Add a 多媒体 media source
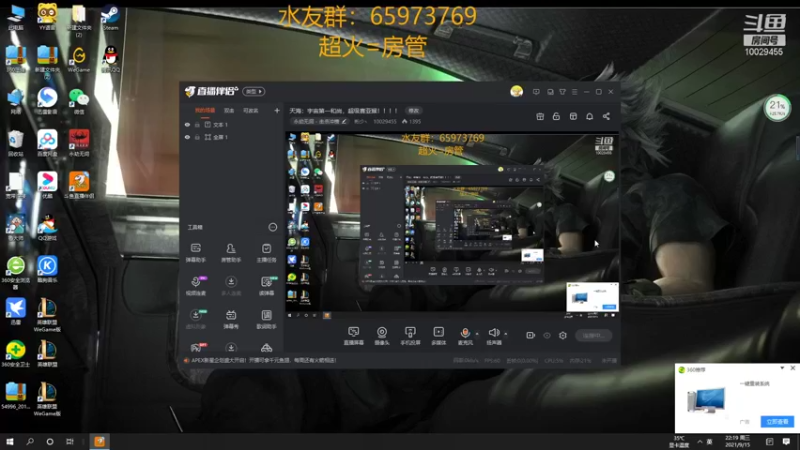800x450 pixels. 438,336
